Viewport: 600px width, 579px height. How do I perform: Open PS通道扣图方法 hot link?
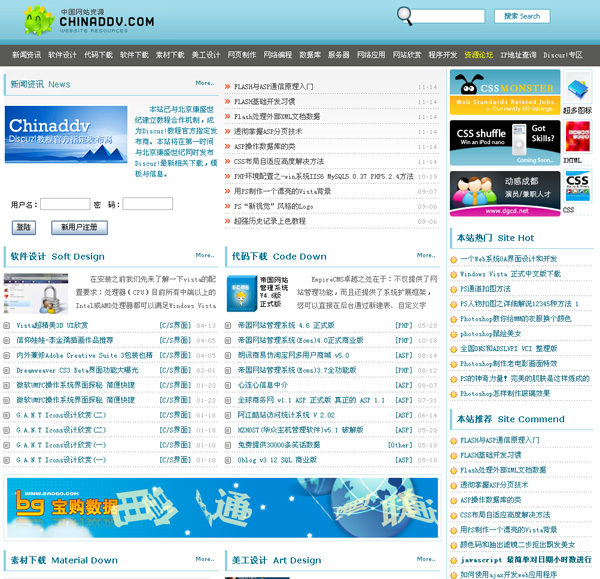485,289
